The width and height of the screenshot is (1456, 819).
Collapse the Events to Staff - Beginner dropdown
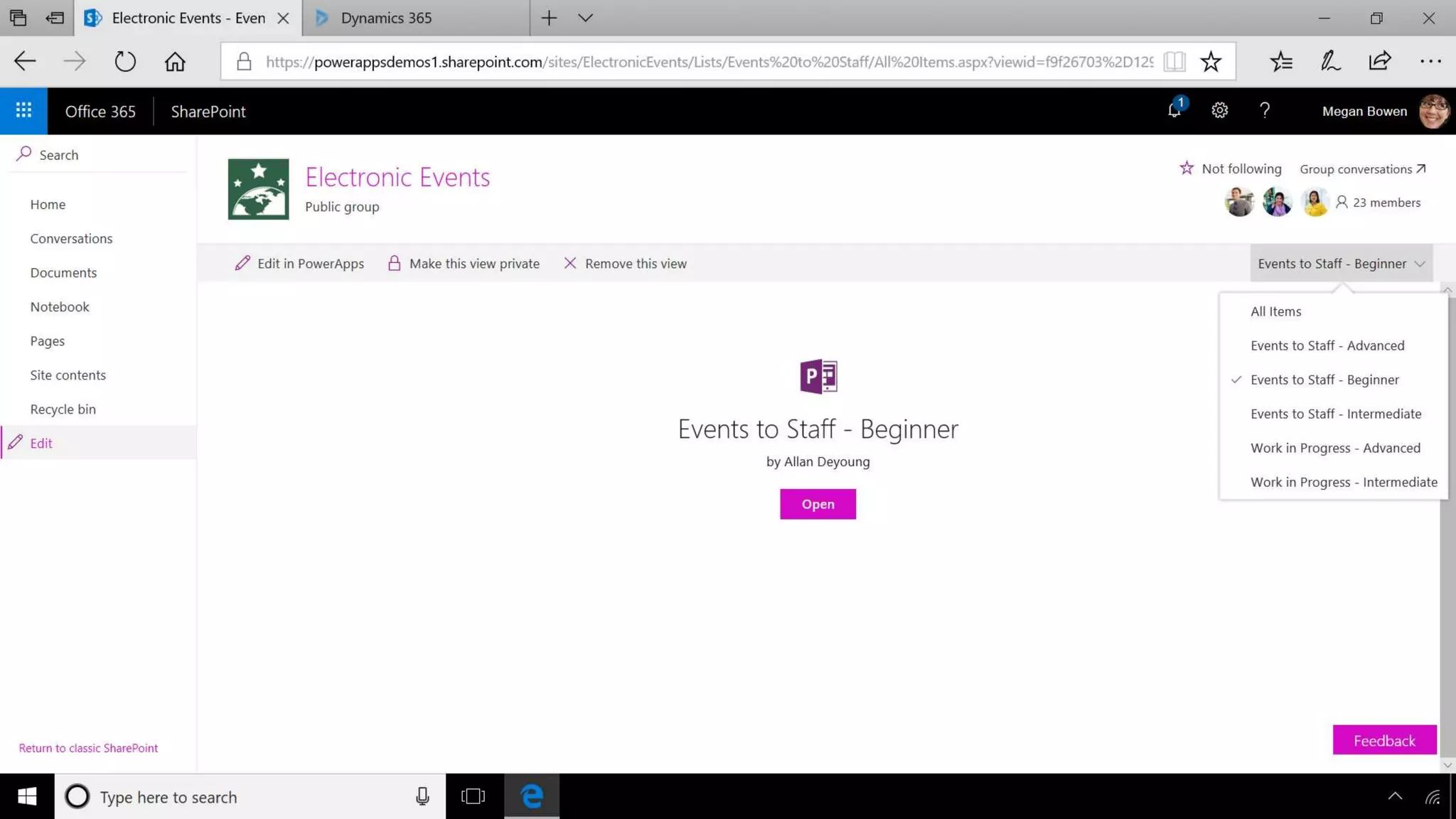coord(1341,264)
